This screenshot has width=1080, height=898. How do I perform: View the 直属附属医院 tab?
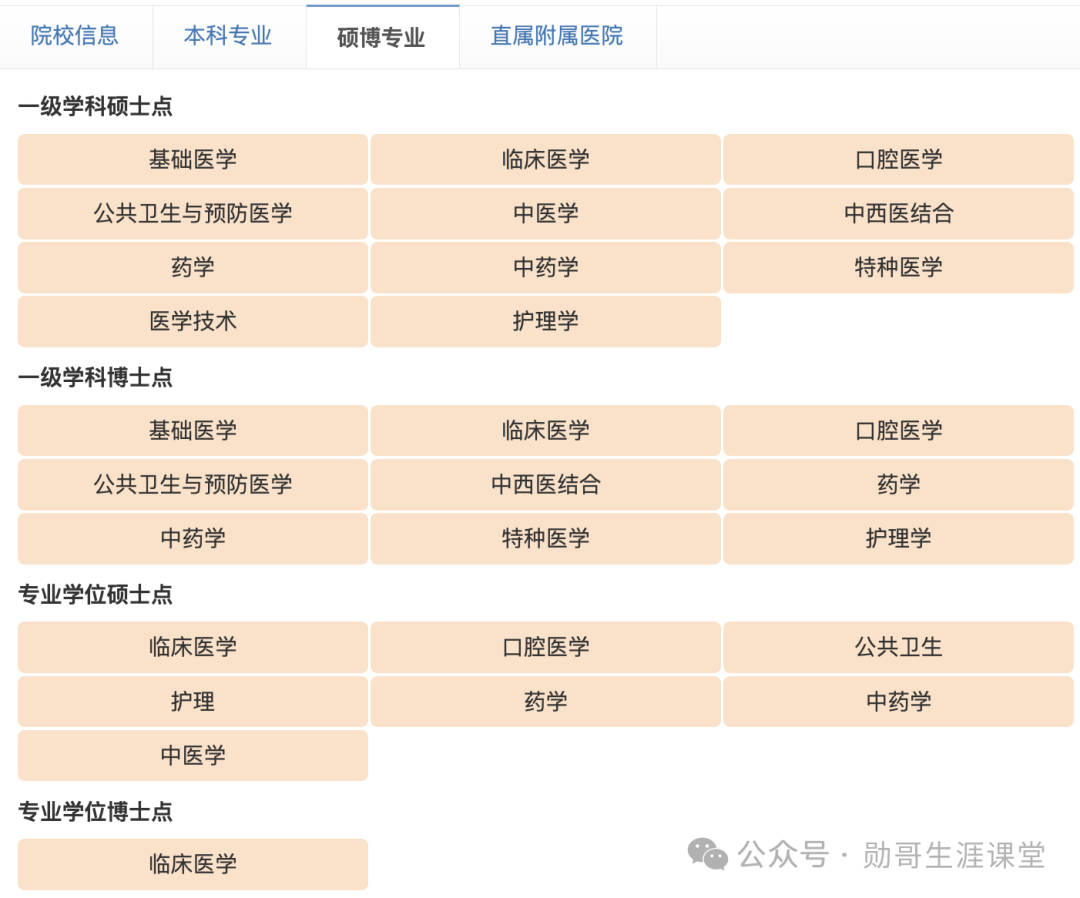pos(556,35)
